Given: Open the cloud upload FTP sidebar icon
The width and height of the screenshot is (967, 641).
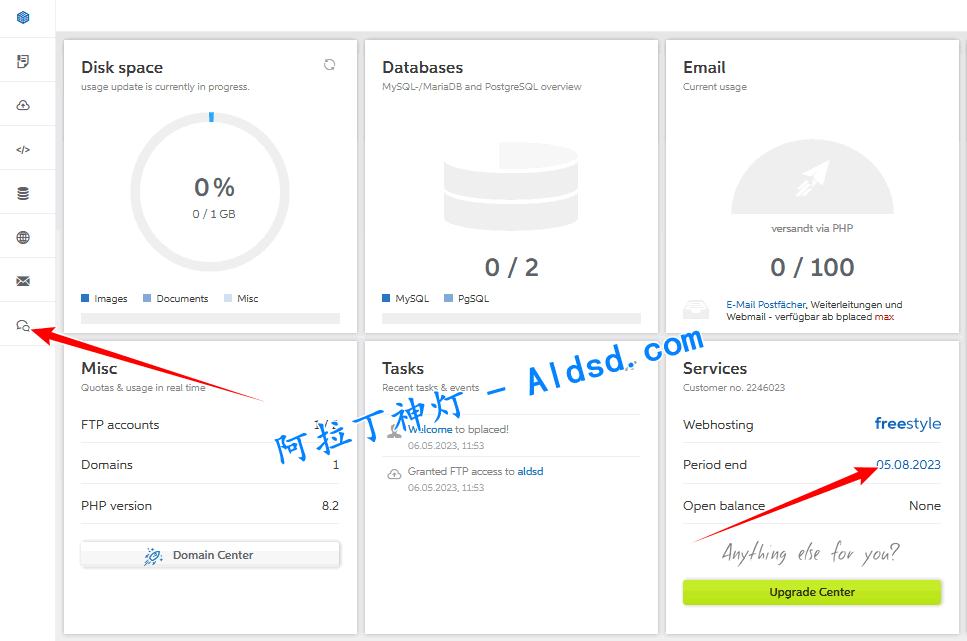Looking at the screenshot, I should click(x=23, y=105).
